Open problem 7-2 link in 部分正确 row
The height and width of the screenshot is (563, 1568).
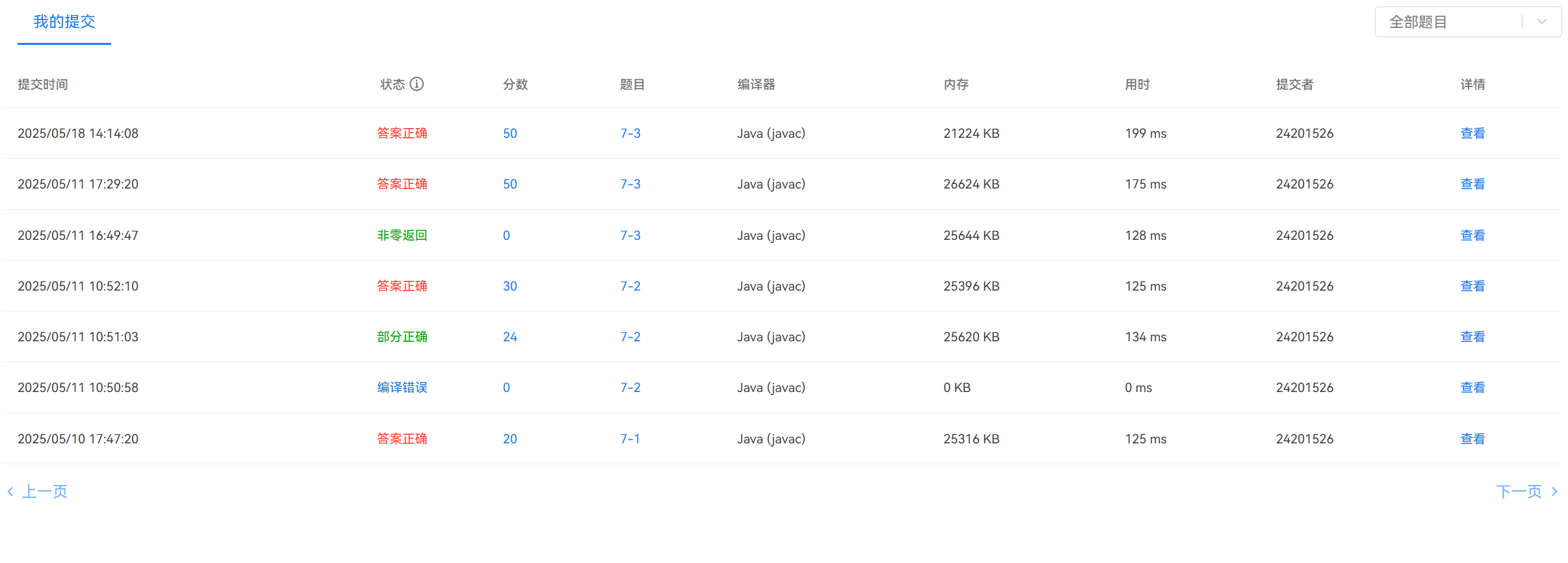point(630,337)
